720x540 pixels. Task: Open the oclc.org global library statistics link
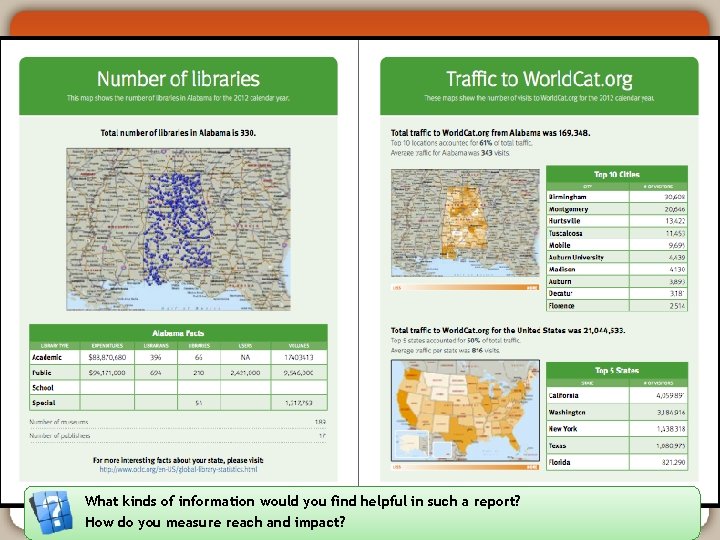[x=178, y=469]
